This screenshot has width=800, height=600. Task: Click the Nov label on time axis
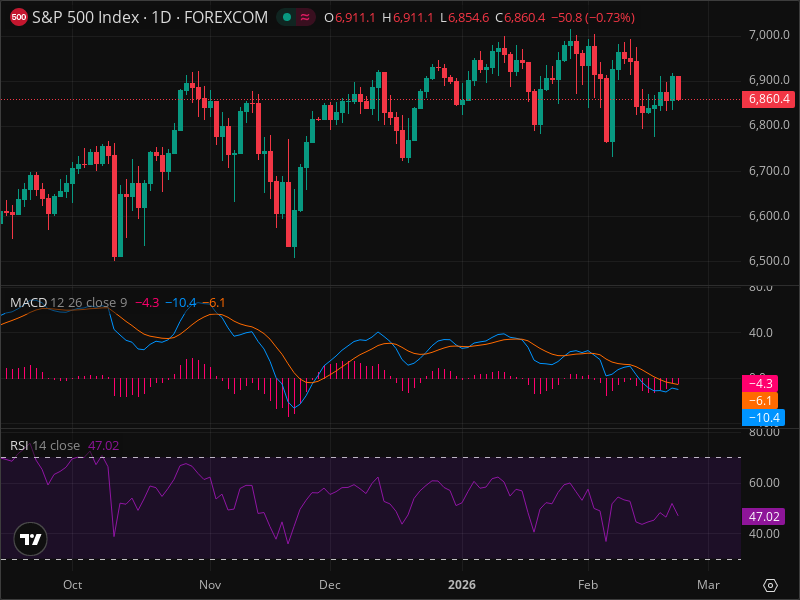click(210, 585)
